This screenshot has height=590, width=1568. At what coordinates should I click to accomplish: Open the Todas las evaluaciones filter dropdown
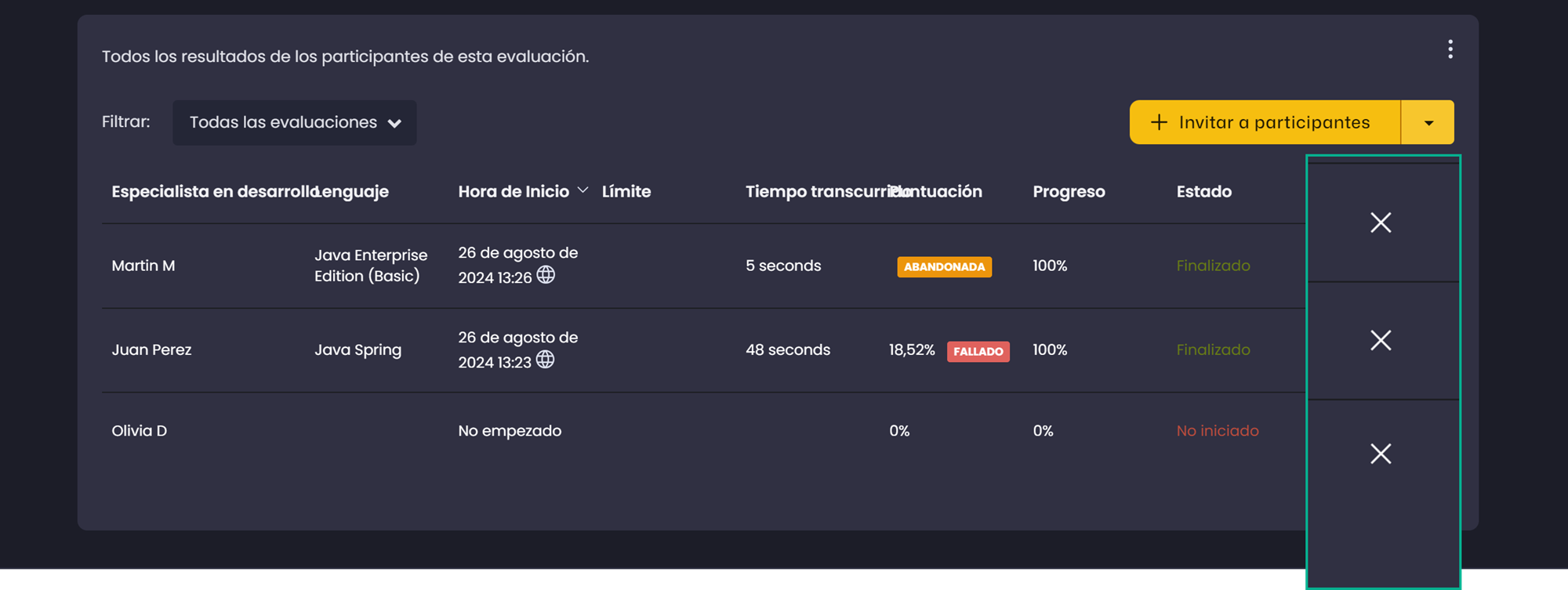295,122
